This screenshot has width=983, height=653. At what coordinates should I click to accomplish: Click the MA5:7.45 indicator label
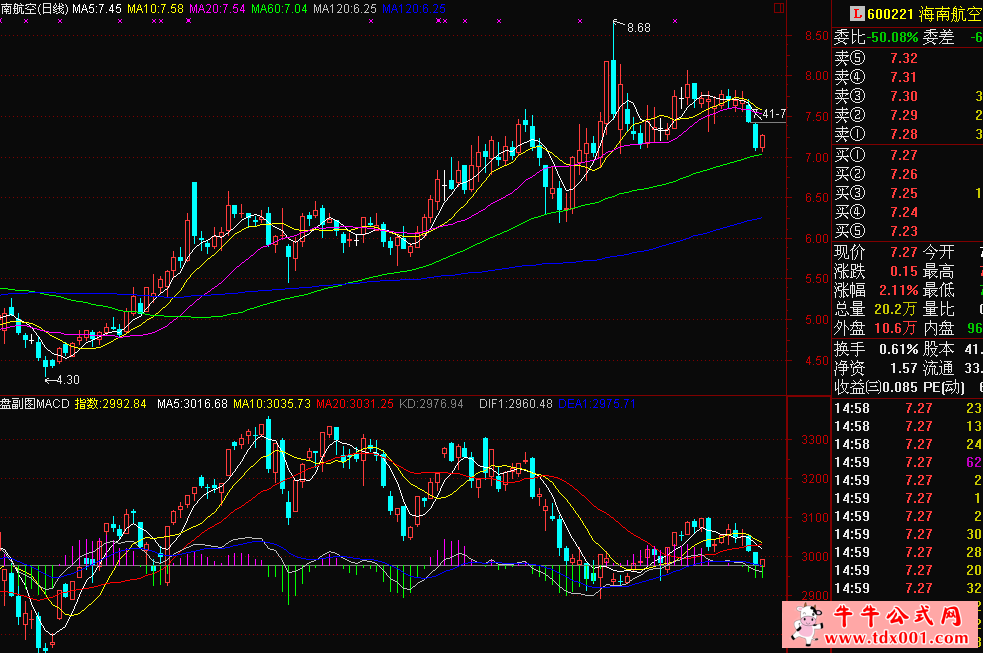click(x=97, y=9)
